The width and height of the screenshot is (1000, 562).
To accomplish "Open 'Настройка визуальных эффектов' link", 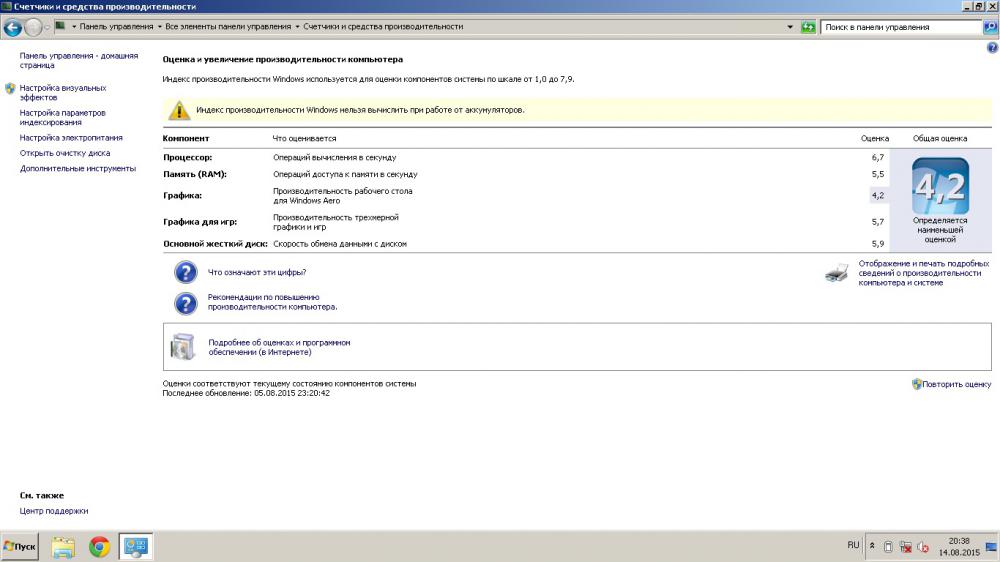I will 62,92.
